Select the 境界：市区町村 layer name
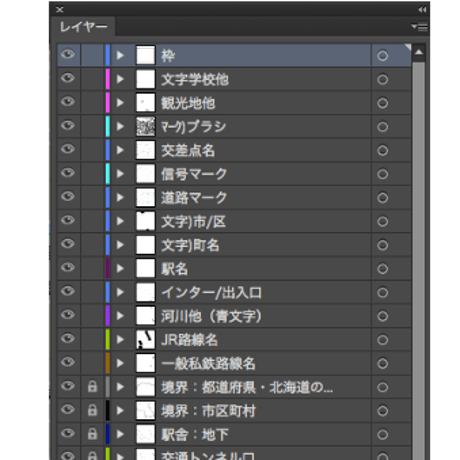This screenshot has width=460, height=460. click(x=209, y=411)
